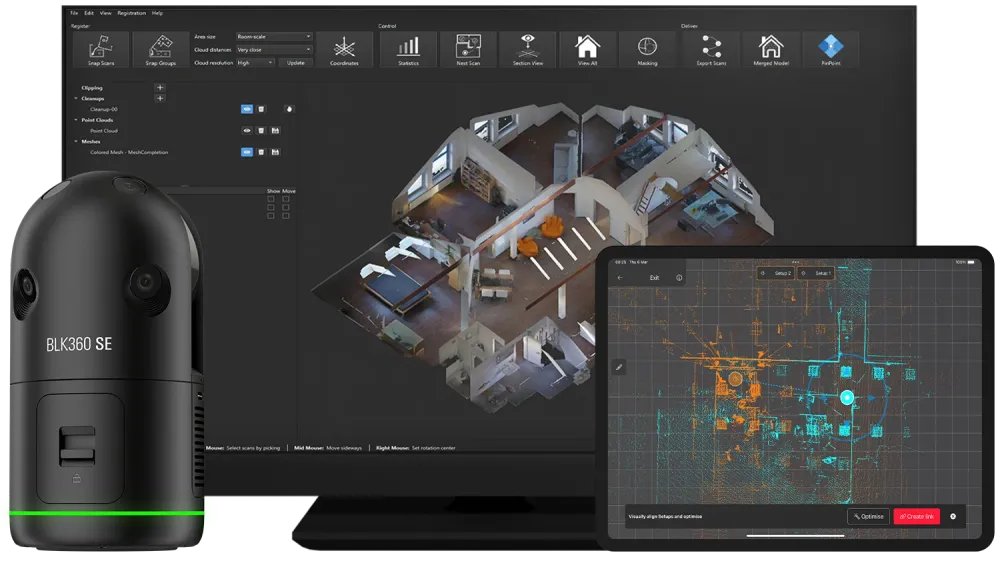Open Export Scans tool
Screen dimensions: 1000x567
[711, 50]
